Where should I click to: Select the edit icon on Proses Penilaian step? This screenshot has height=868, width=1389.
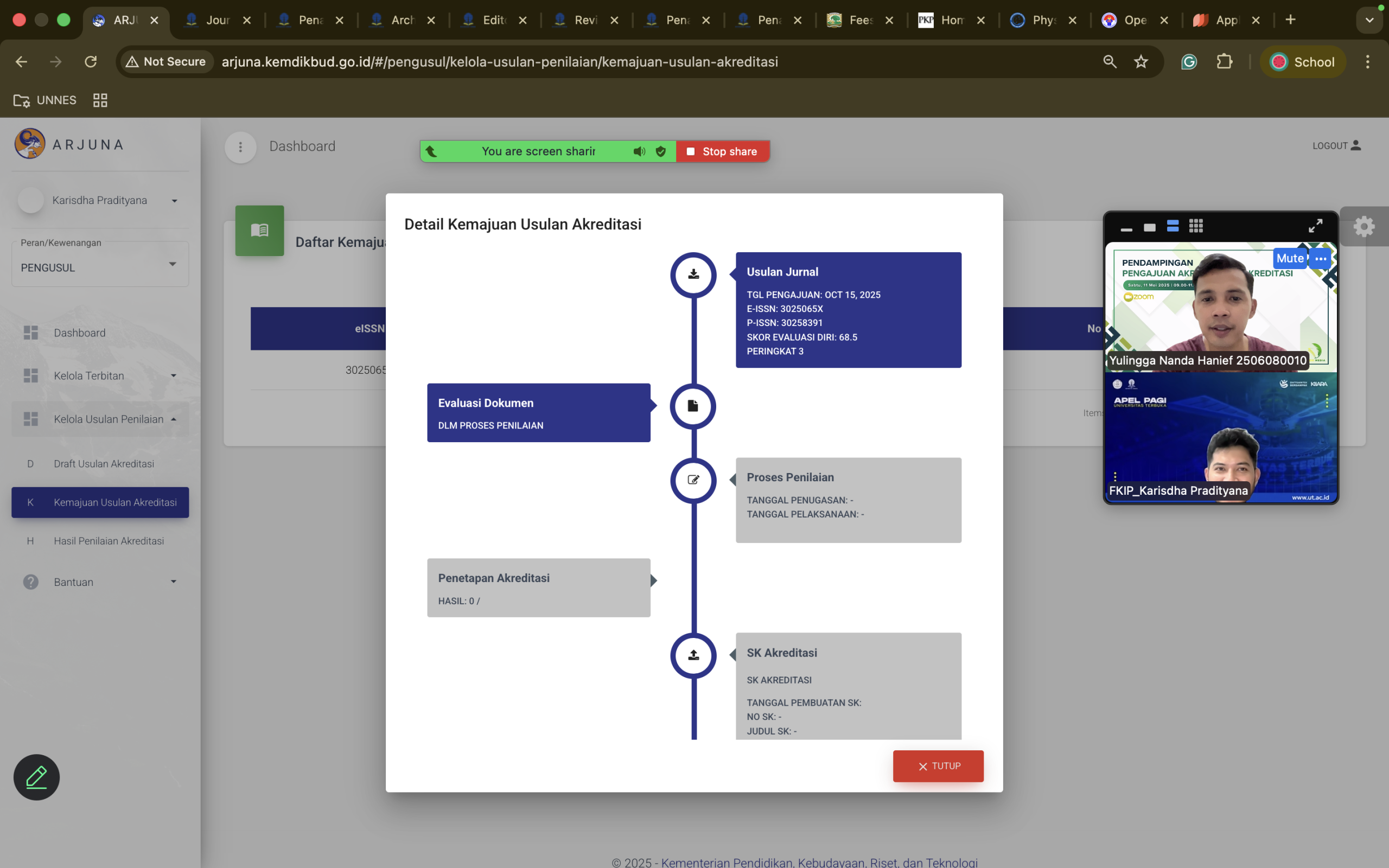(x=692, y=481)
